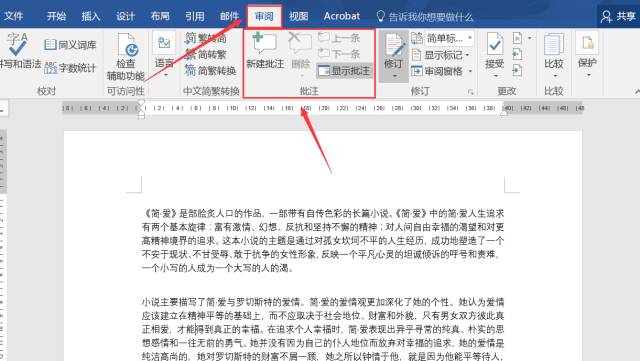Click paragraph starting 小说主要描写了简·爱
Viewport: 640px width, 361px height.
322,329
